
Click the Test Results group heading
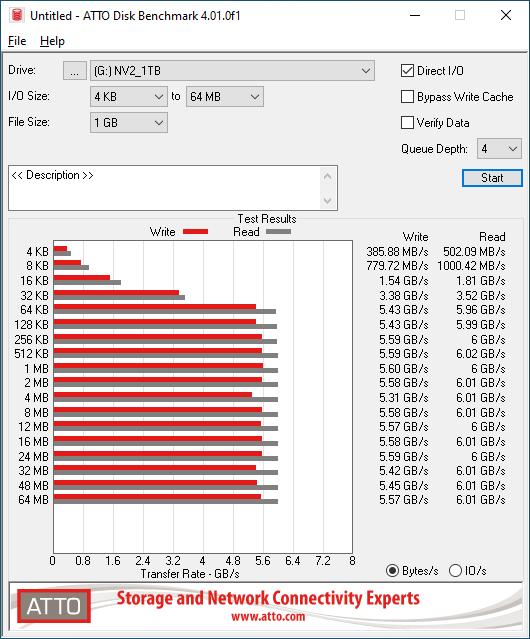pos(267,219)
